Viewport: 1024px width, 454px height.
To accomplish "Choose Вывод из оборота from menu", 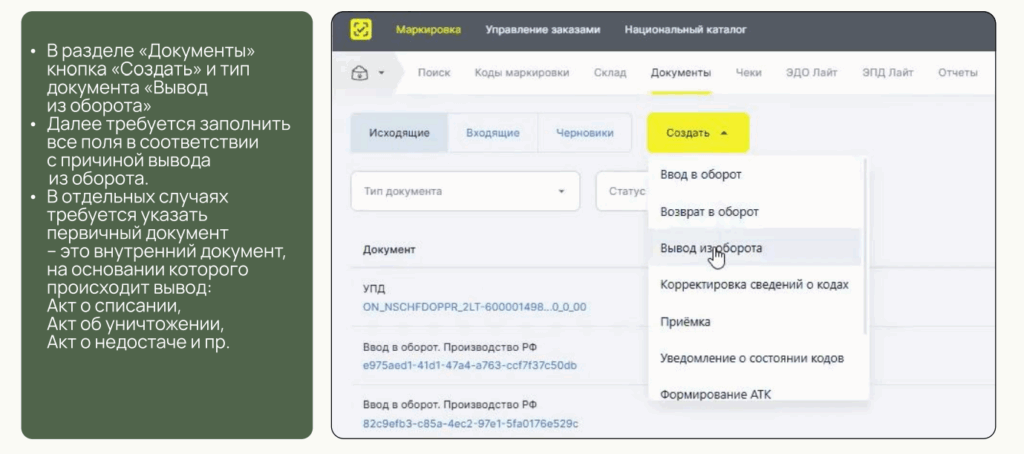I will point(754,248).
